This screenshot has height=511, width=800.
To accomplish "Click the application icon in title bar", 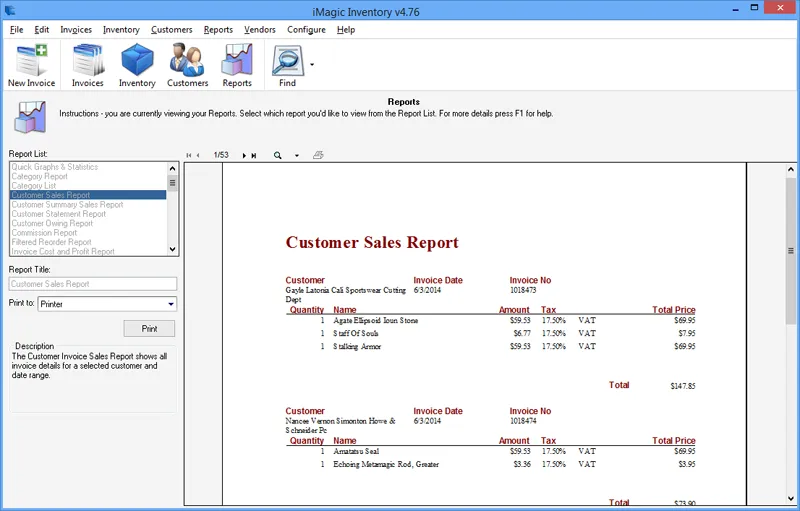I will (x=10, y=10).
